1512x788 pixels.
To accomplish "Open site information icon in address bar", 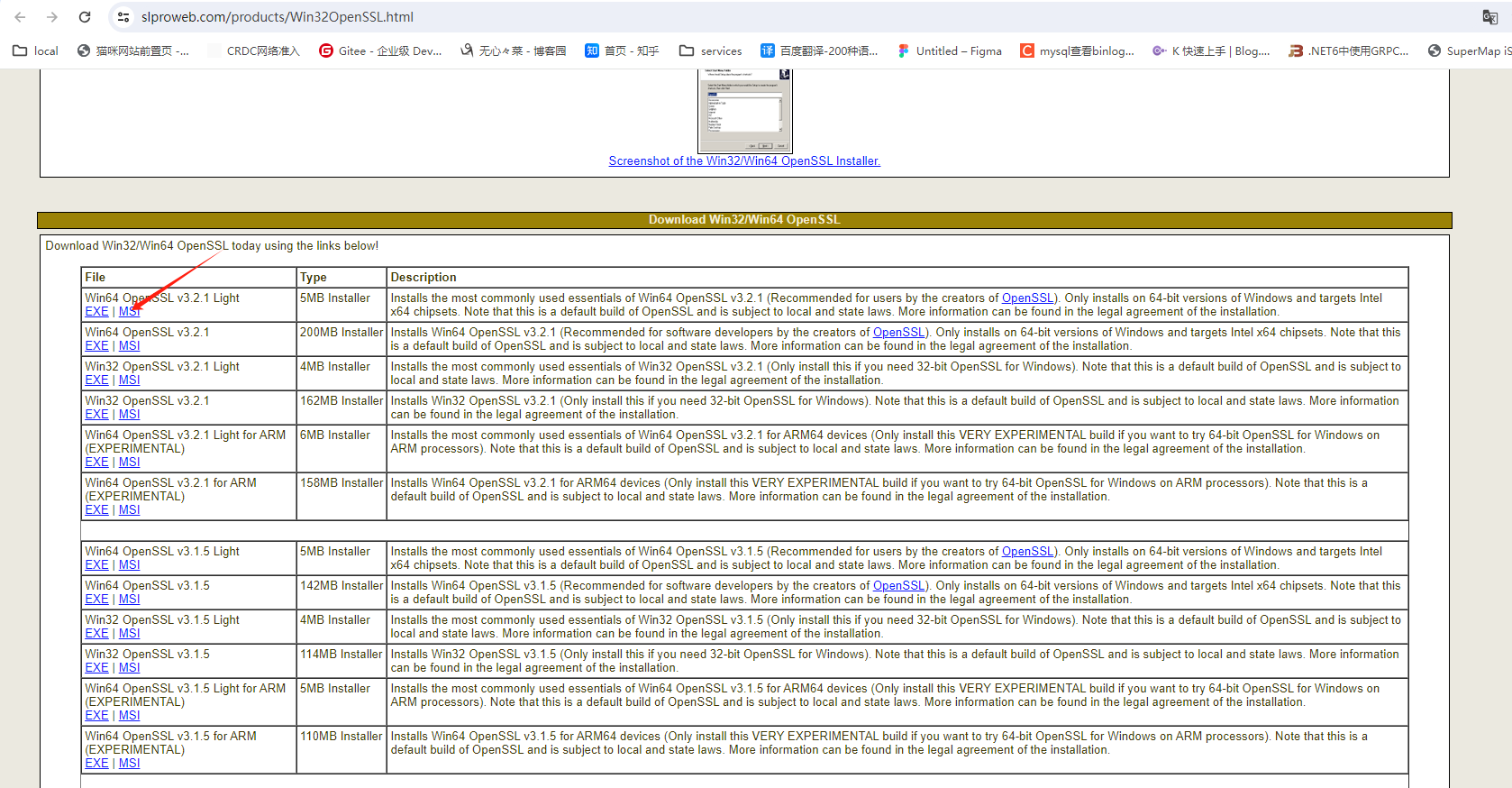I will 124,17.
